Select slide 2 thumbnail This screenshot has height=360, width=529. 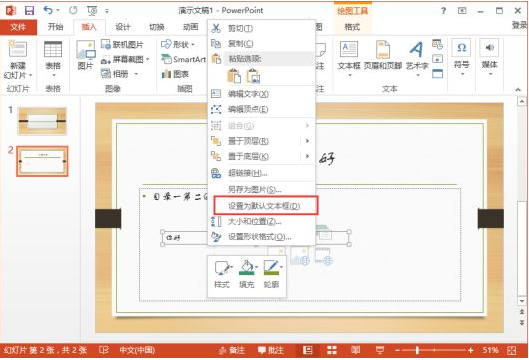tap(42, 161)
